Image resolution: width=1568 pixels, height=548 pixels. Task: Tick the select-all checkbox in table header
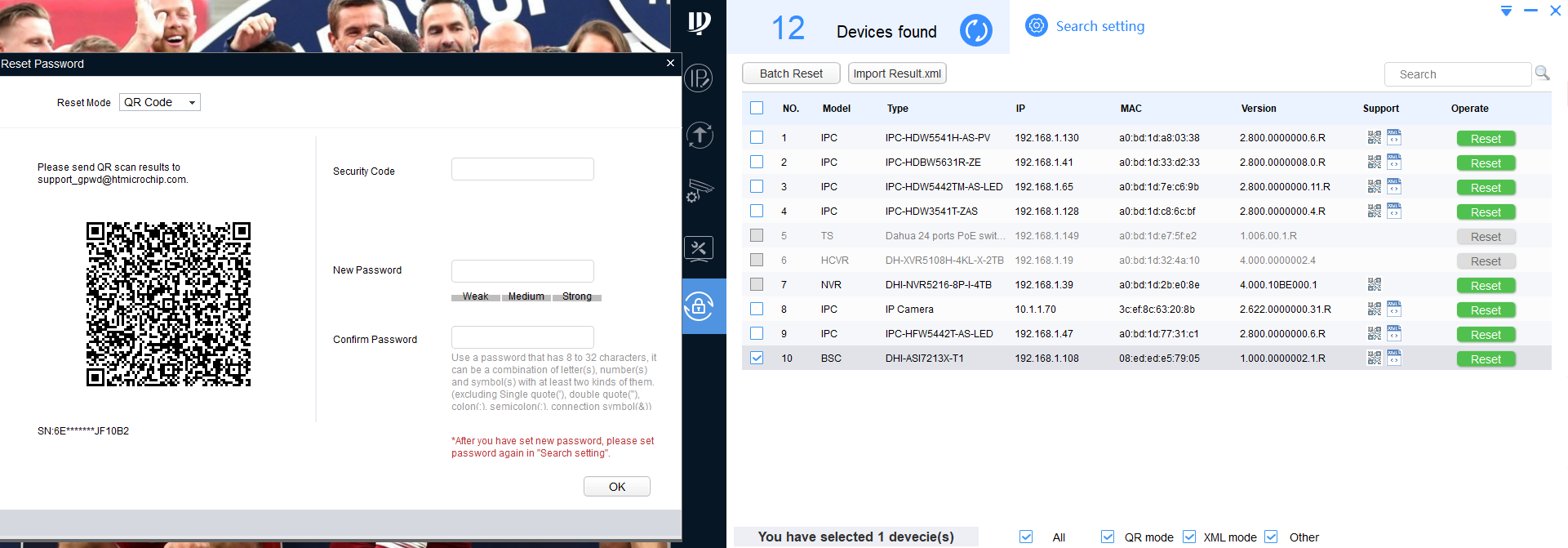[757, 109]
